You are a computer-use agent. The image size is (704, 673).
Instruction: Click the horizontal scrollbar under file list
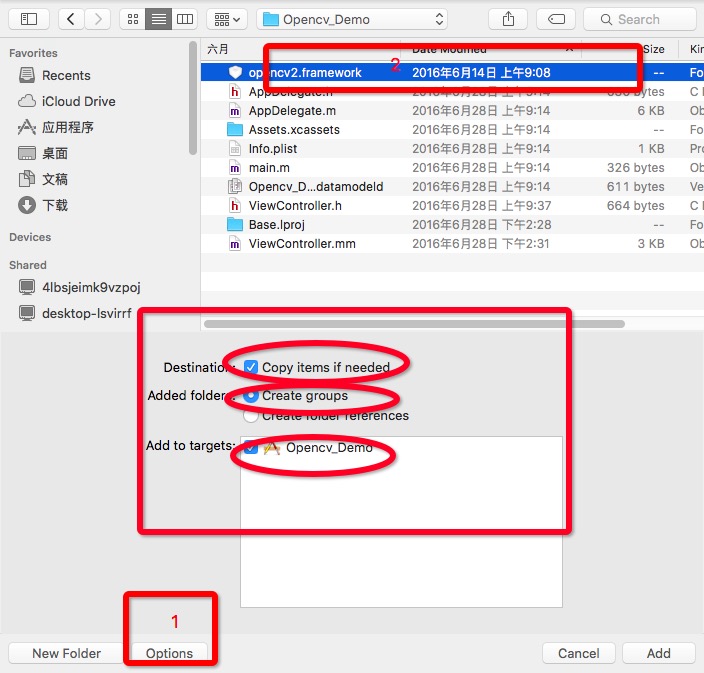(414, 324)
